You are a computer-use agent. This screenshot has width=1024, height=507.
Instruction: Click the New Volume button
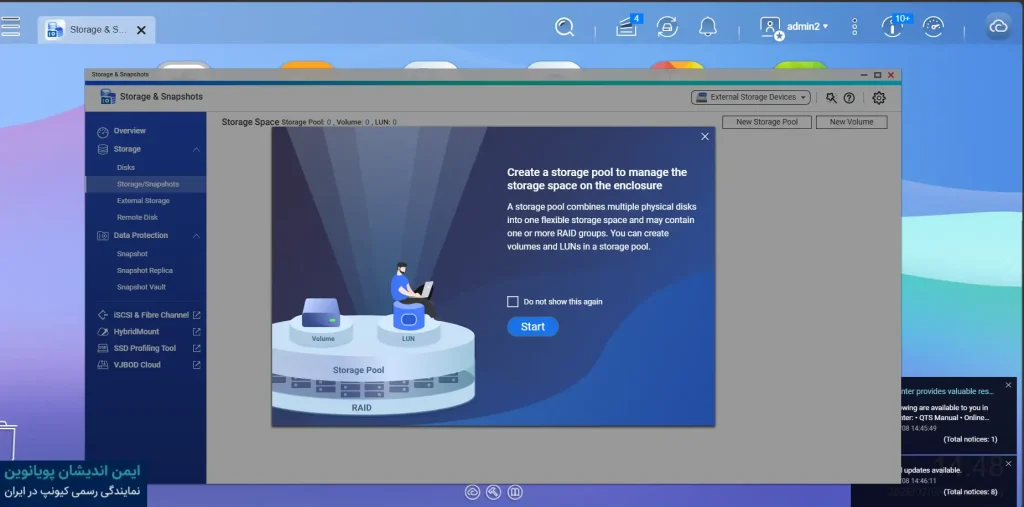point(852,122)
